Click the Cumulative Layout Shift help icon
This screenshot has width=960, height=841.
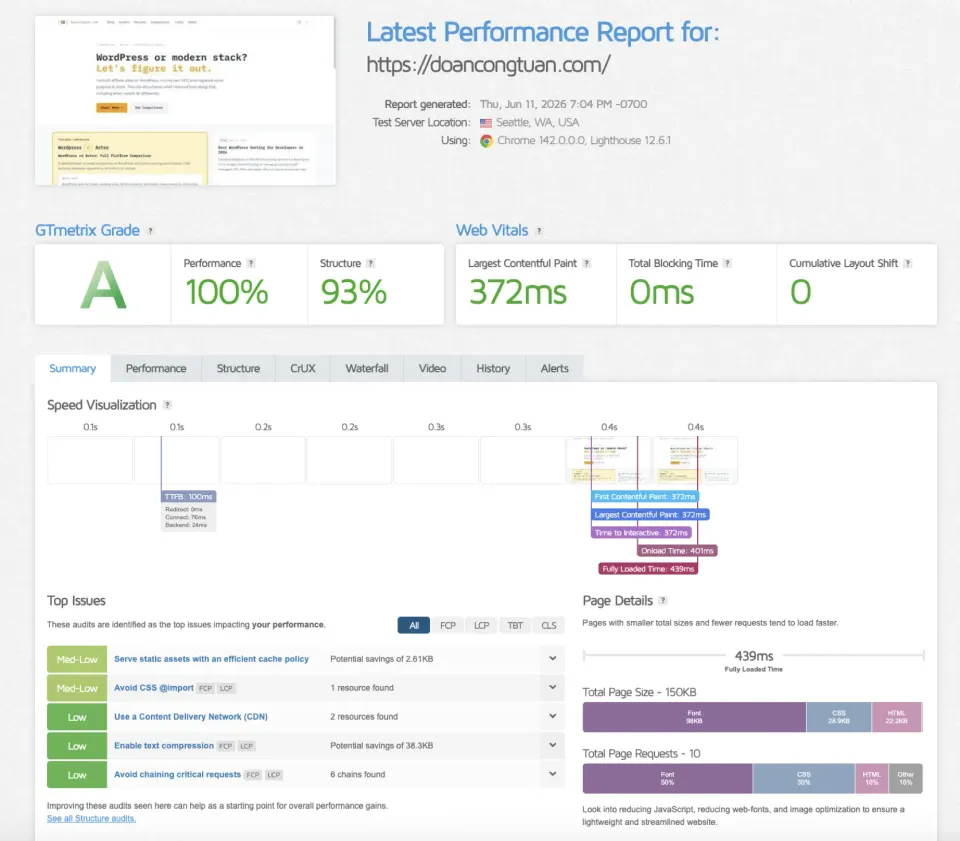pos(907,263)
